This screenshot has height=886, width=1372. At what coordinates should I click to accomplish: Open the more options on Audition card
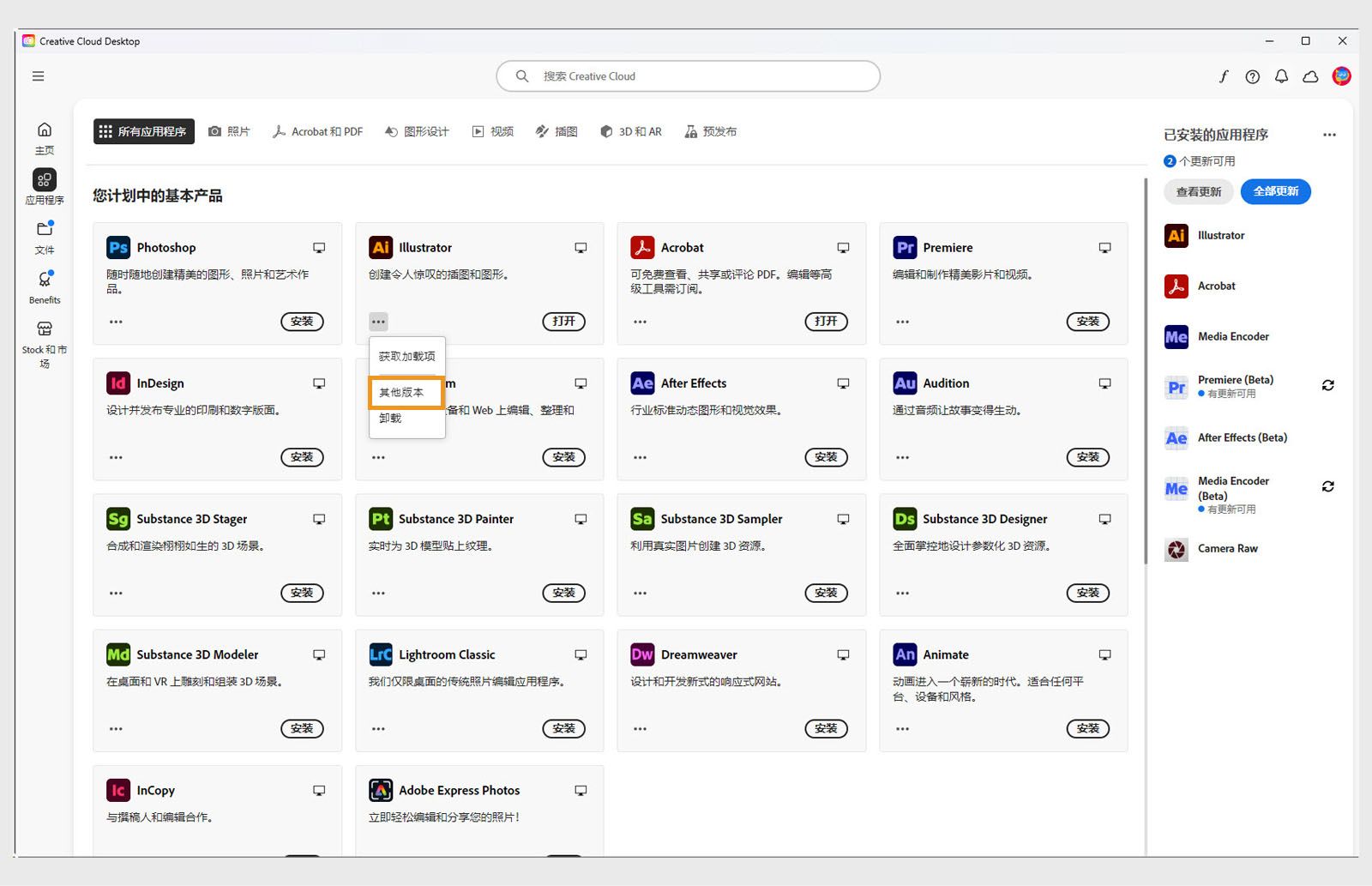(x=902, y=457)
